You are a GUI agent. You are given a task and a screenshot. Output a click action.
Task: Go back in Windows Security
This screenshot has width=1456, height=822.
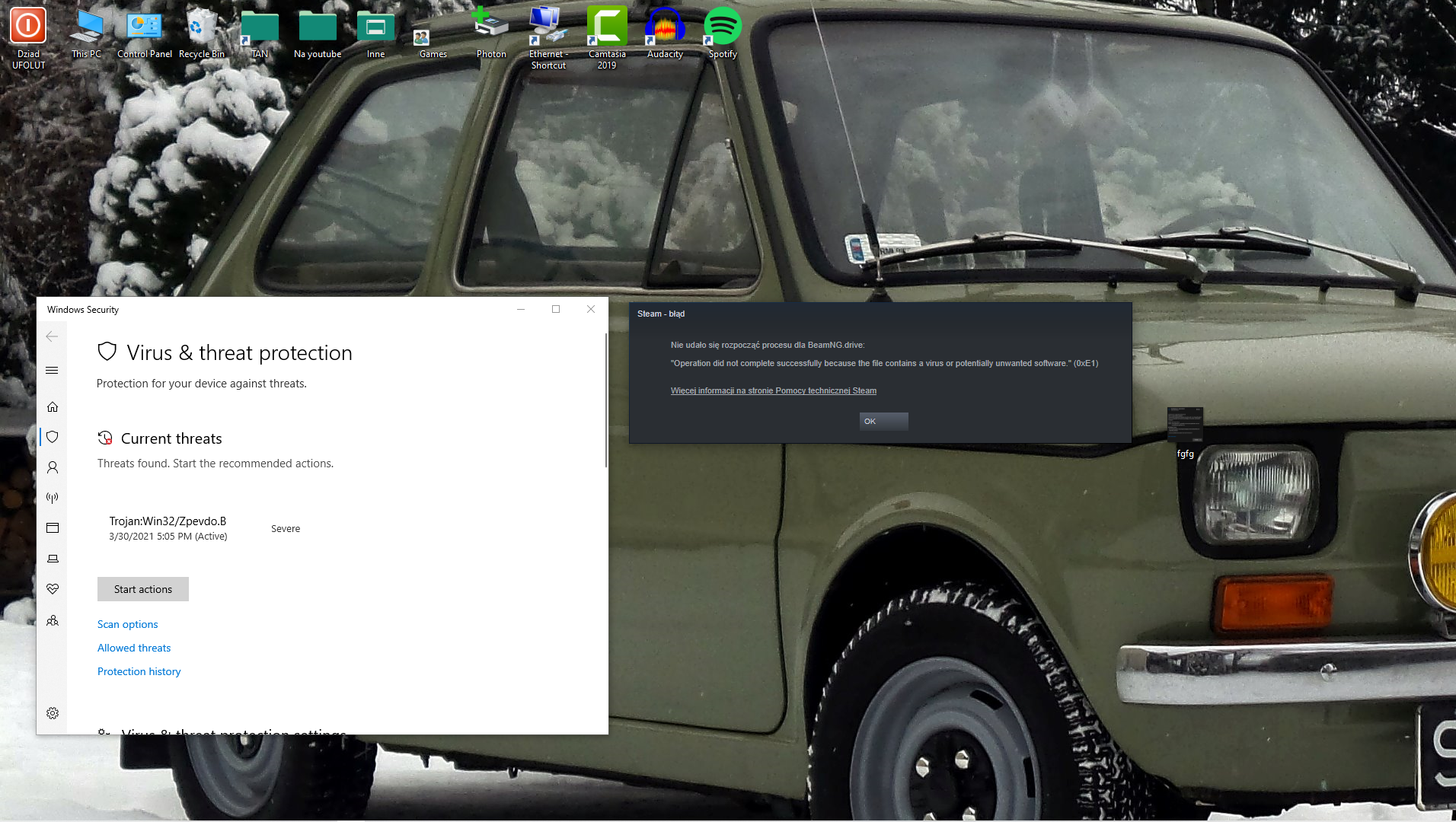pos(52,336)
